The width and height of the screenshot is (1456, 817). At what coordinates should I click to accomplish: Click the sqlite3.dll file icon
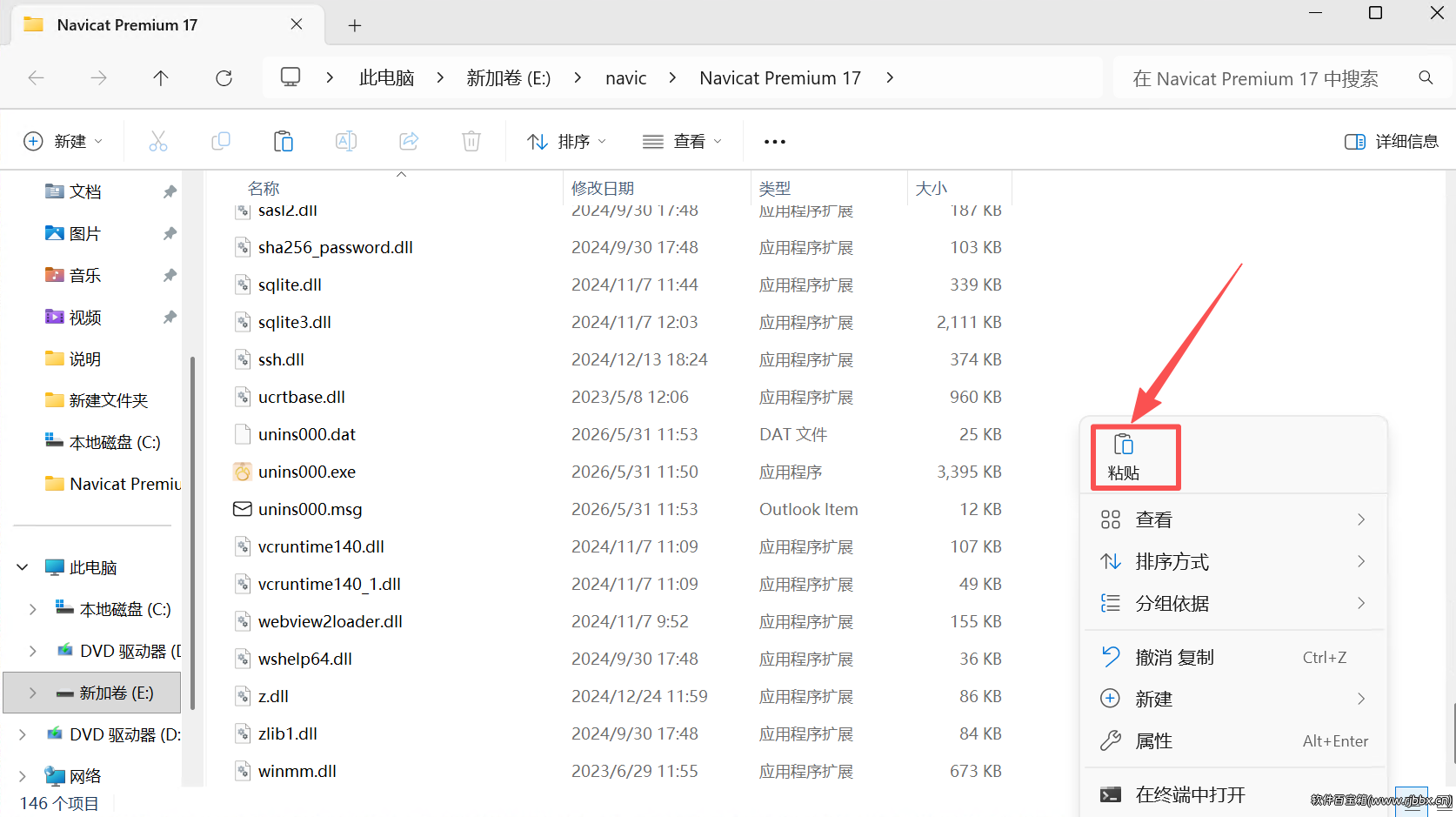click(x=243, y=322)
